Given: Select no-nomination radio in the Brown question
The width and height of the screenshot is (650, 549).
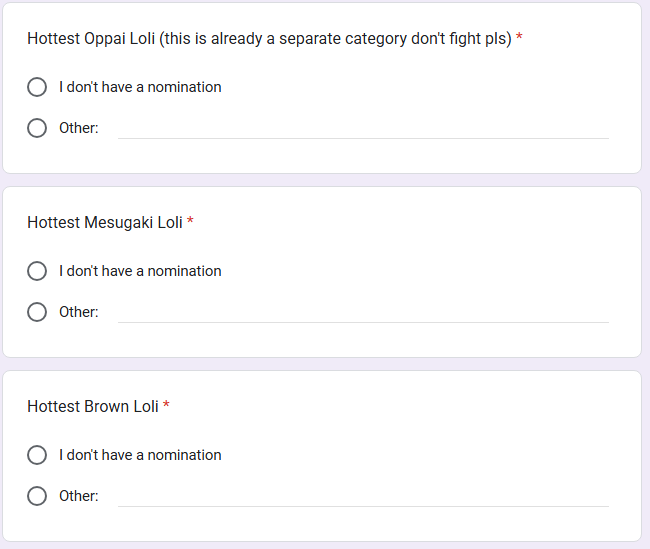Looking at the screenshot, I should 37,455.
